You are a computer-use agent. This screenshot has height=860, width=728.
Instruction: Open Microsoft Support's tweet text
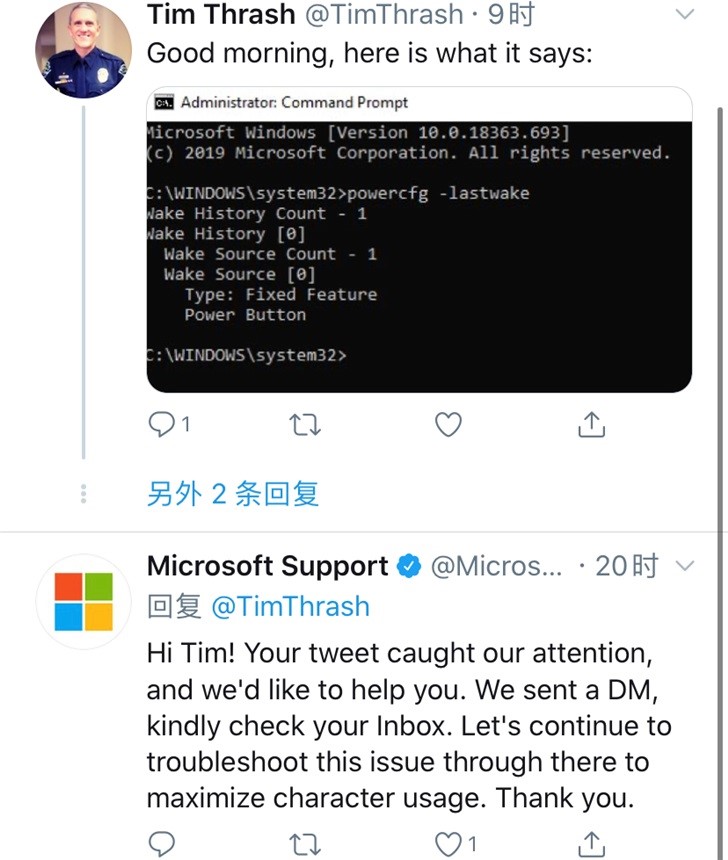408,726
